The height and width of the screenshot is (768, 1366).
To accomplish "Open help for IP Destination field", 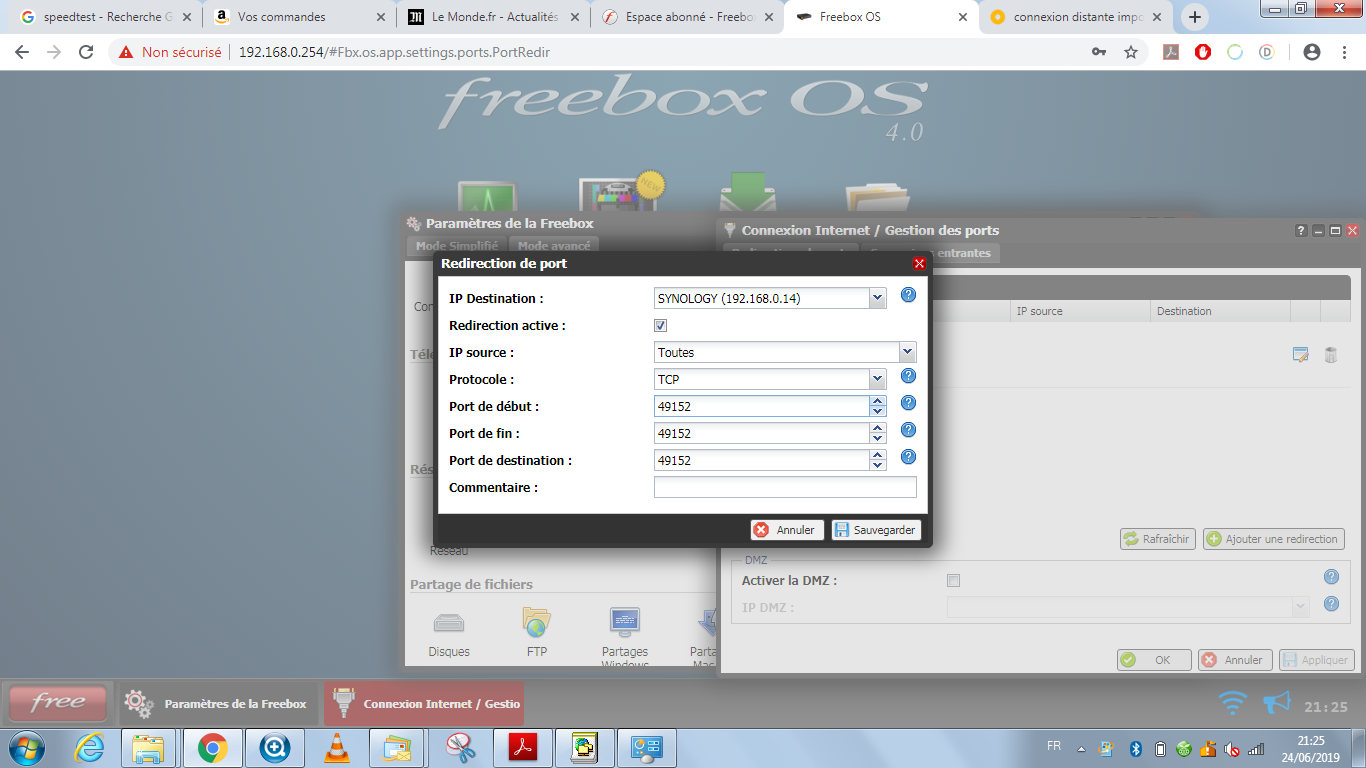I will [x=908, y=295].
